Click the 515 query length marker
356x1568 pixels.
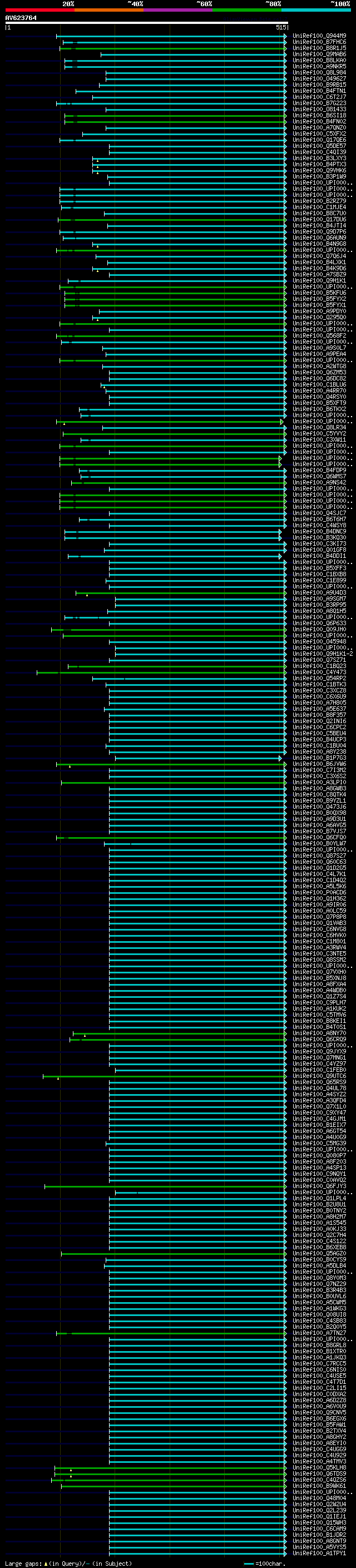[280, 27]
